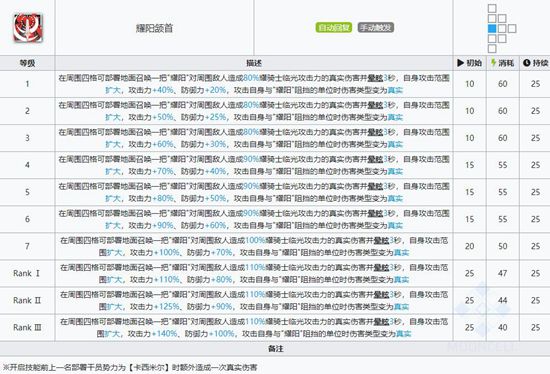
Task: Click the 真实 link in level 7 description
Action: click(401, 253)
